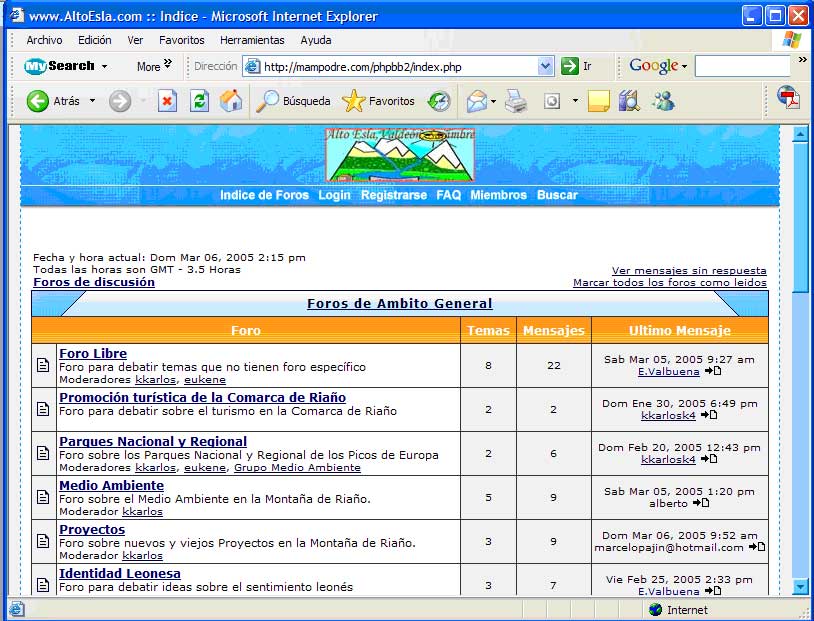Click the history clock icon
This screenshot has height=621, width=814.
point(439,101)
